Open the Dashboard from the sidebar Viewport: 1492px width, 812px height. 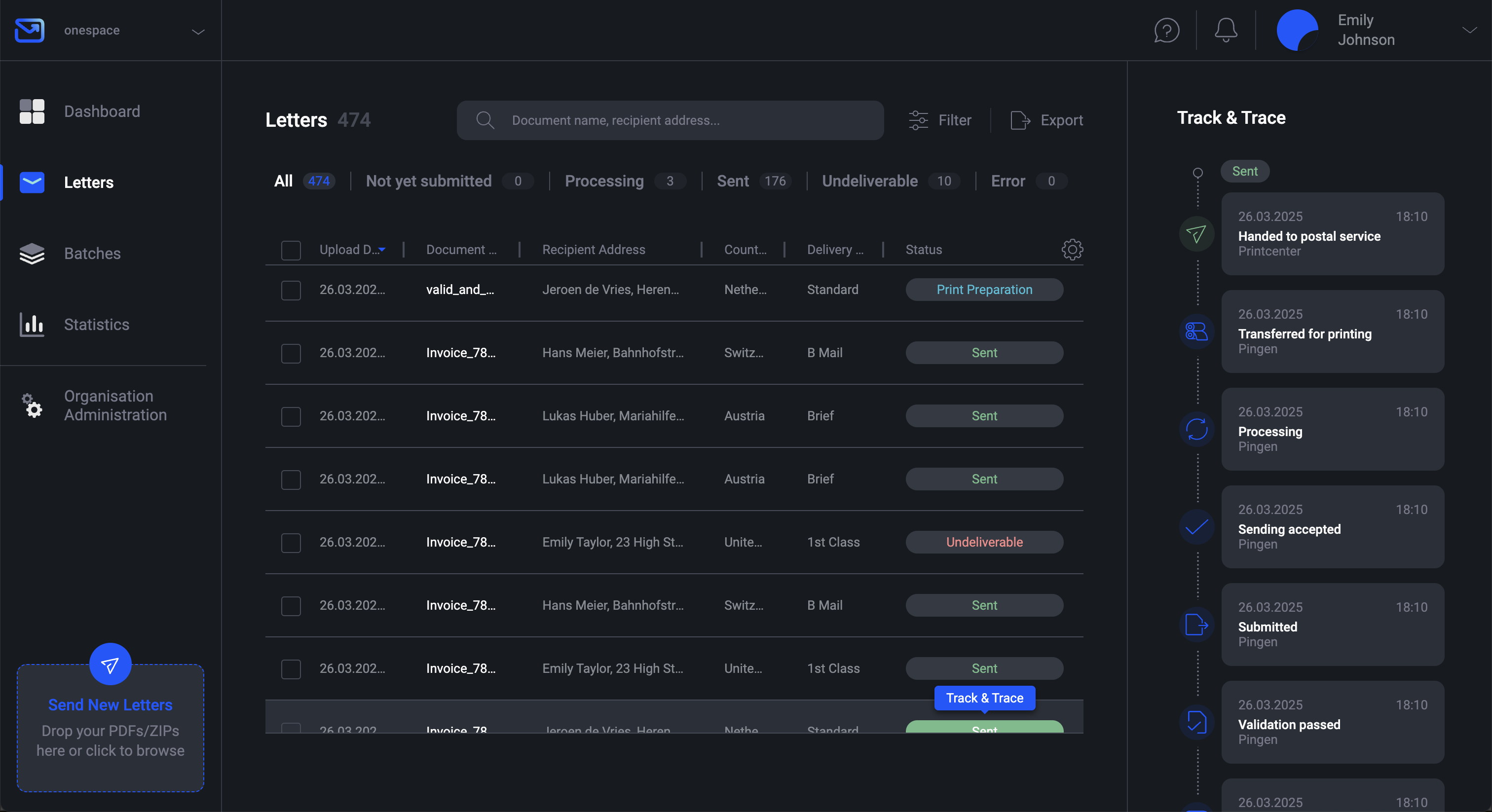pyautogui.click(x=102, y=111)
